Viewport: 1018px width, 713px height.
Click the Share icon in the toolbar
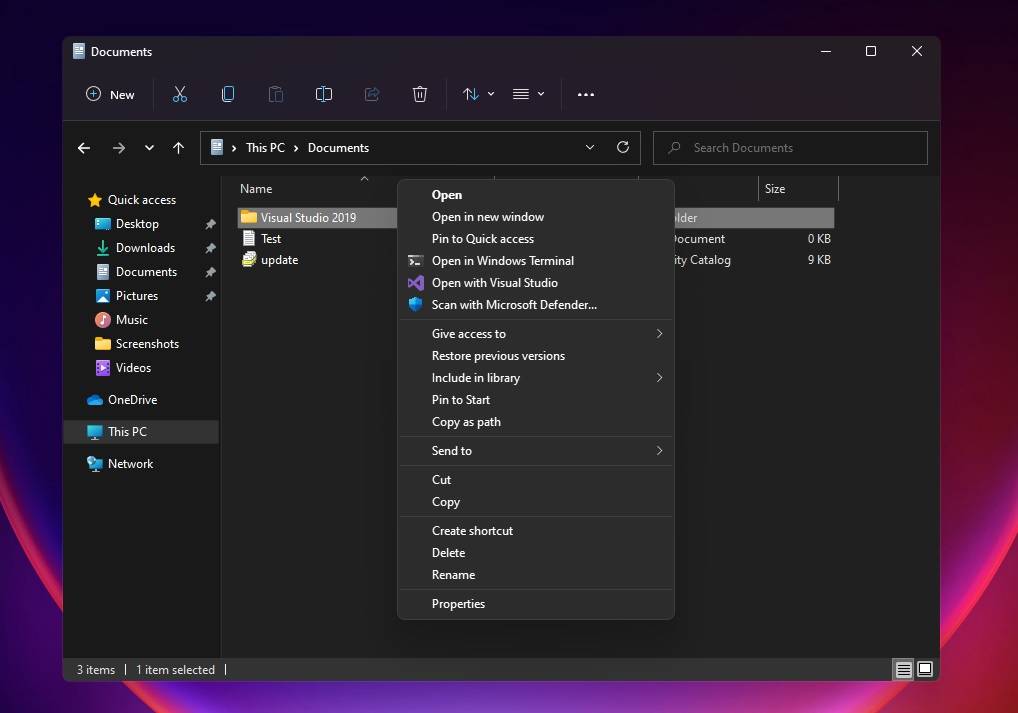pyautogui.click(x=372, y=94)
